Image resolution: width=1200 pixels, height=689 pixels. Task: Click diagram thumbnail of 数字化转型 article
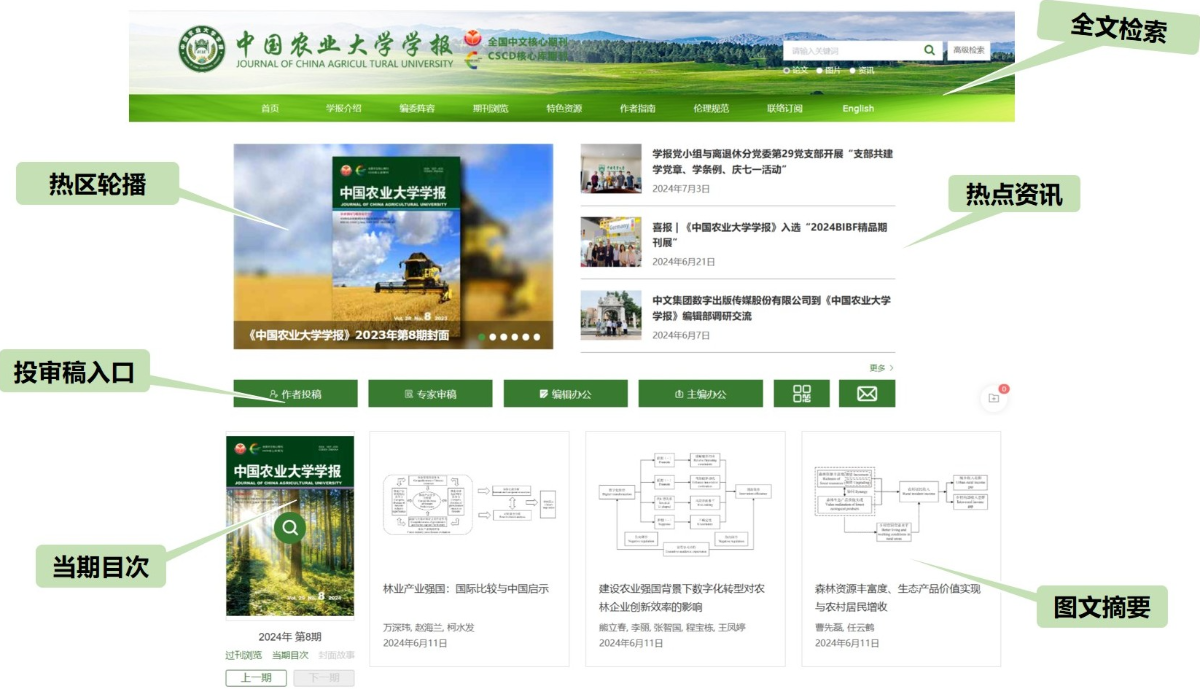tap(685, 503)
